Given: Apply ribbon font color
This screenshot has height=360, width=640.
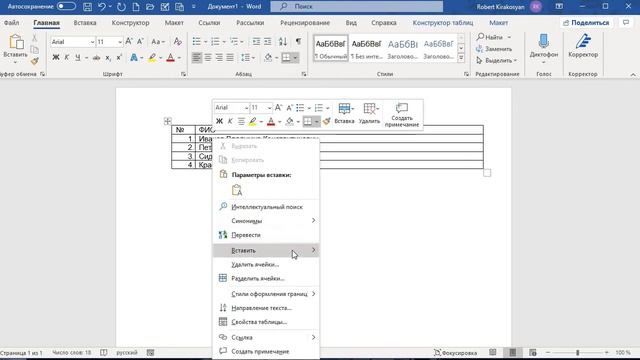Looking at the screenshot, I should point(171,58).
